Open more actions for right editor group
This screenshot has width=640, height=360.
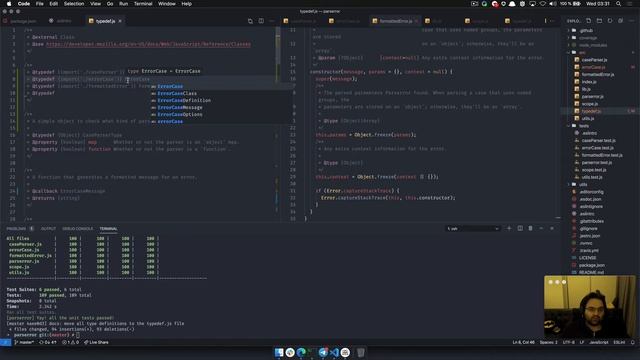[x=552, y=21]
